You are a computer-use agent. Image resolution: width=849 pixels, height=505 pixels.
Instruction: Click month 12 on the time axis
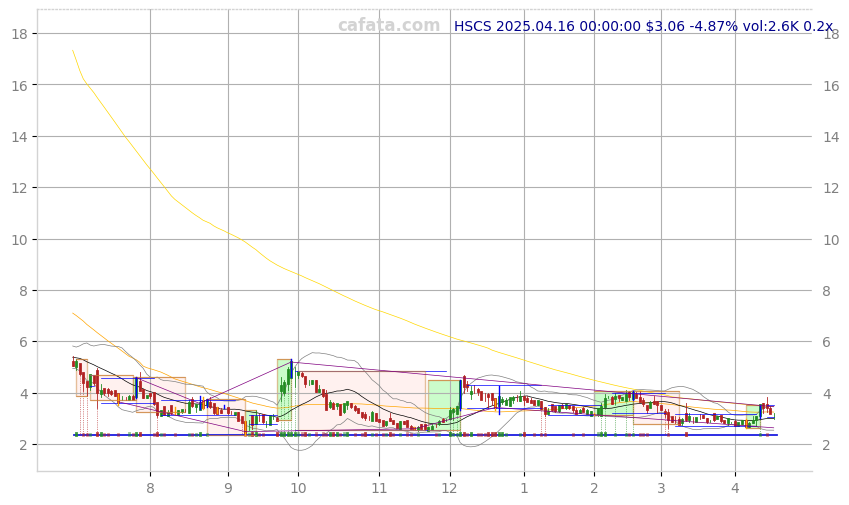(449, 488)
